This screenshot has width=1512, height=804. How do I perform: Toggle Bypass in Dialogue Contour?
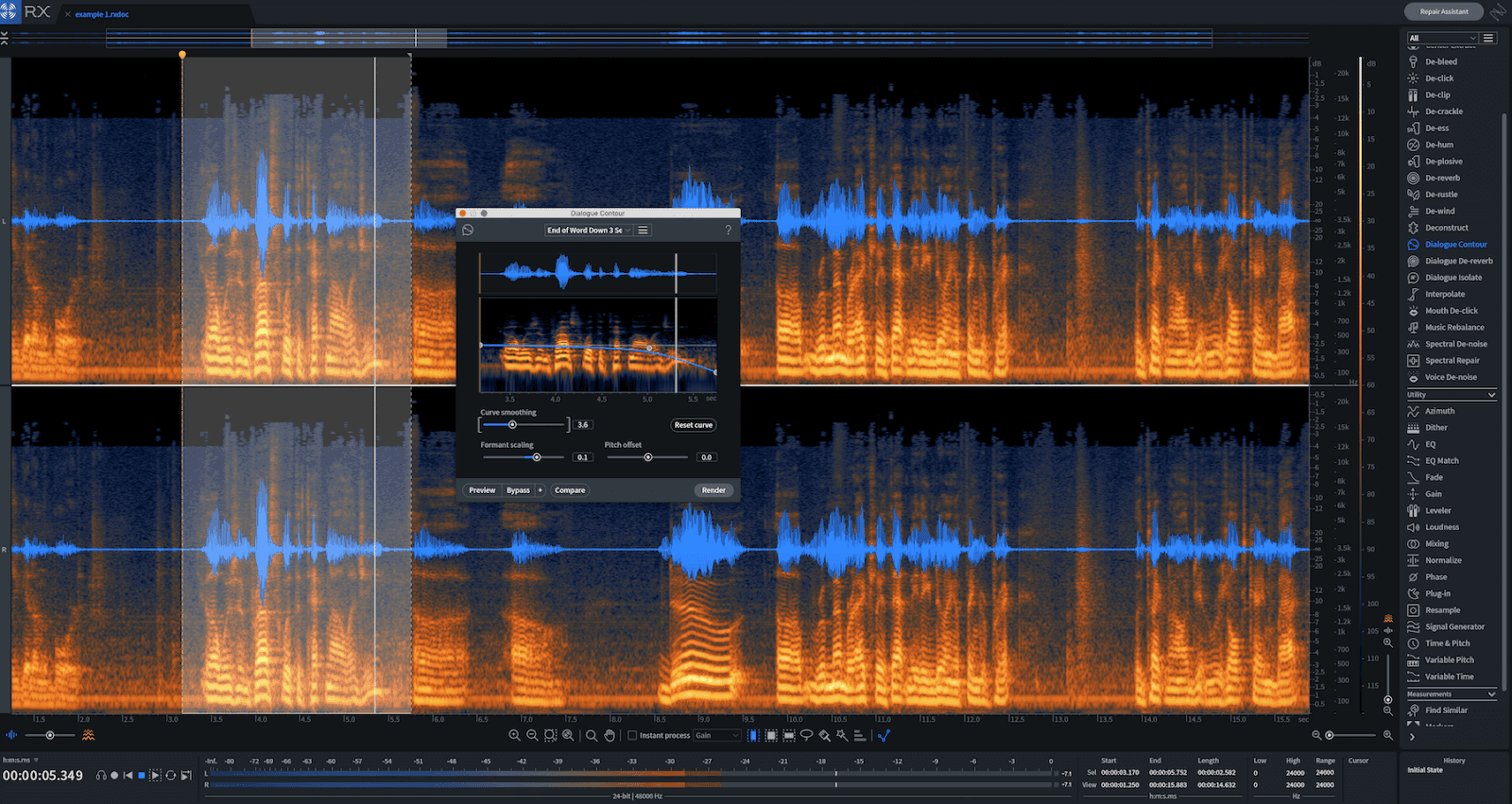pos(518,490)
